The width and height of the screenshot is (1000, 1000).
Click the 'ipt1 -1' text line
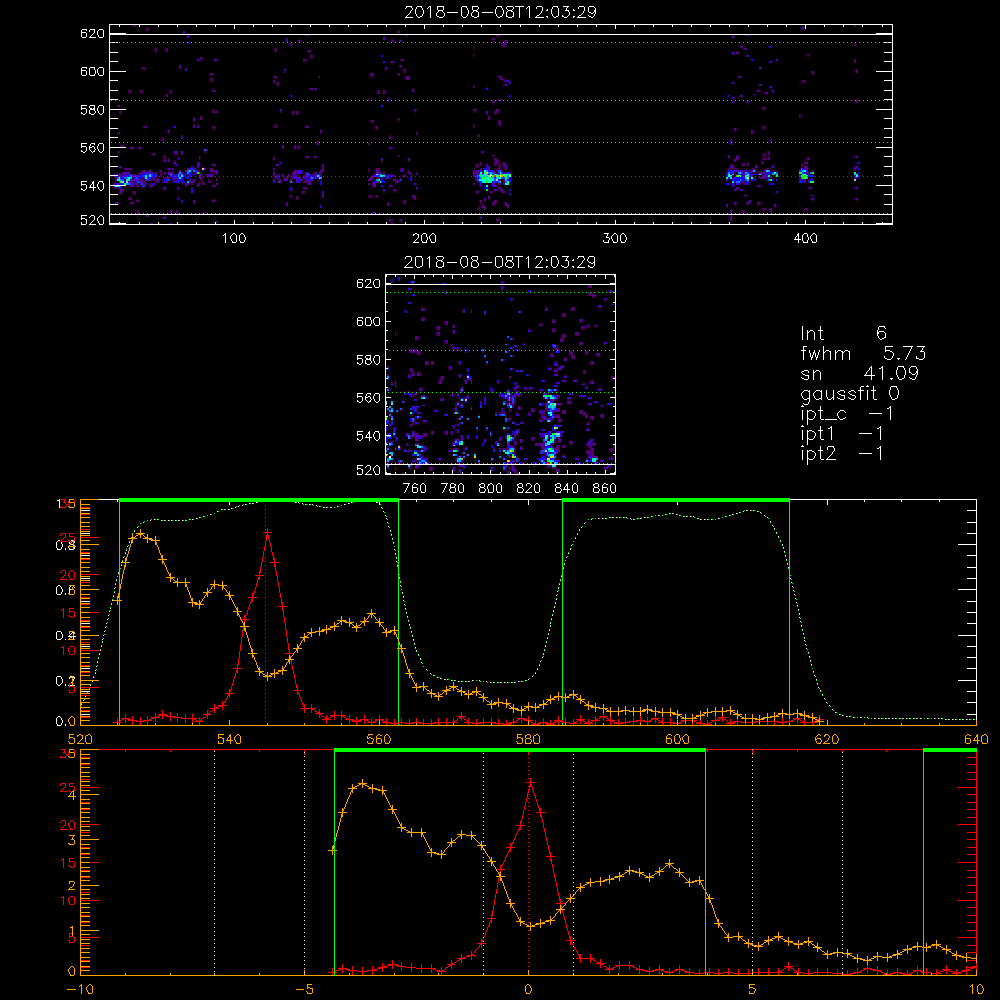click(x=842, y=434)
